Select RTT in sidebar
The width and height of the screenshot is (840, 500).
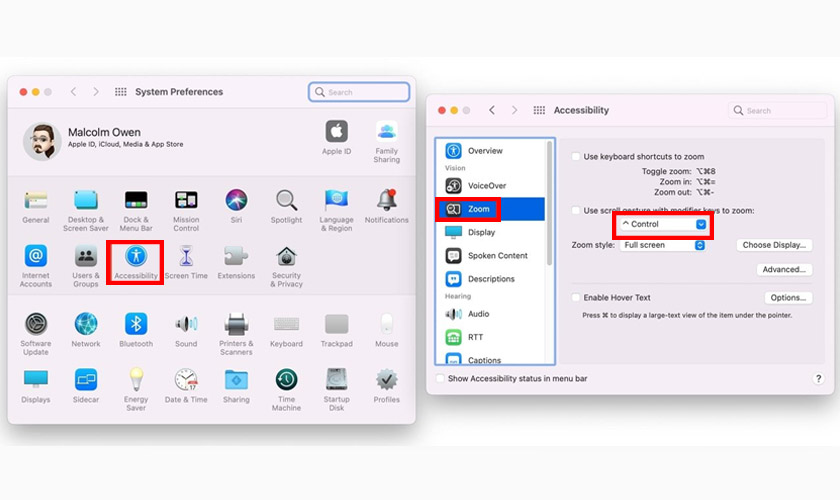[x=491, y=337]
